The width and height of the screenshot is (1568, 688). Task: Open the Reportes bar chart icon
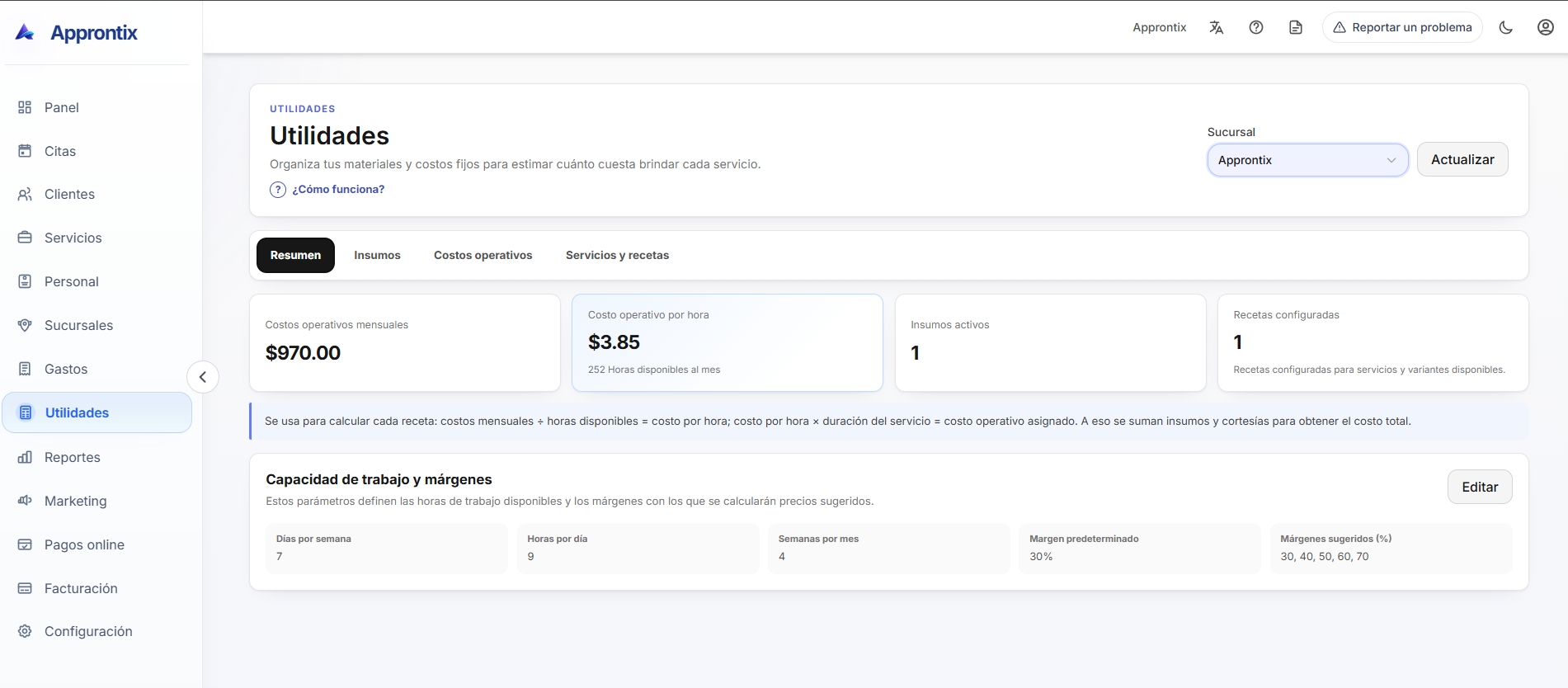tap(25, 457)
